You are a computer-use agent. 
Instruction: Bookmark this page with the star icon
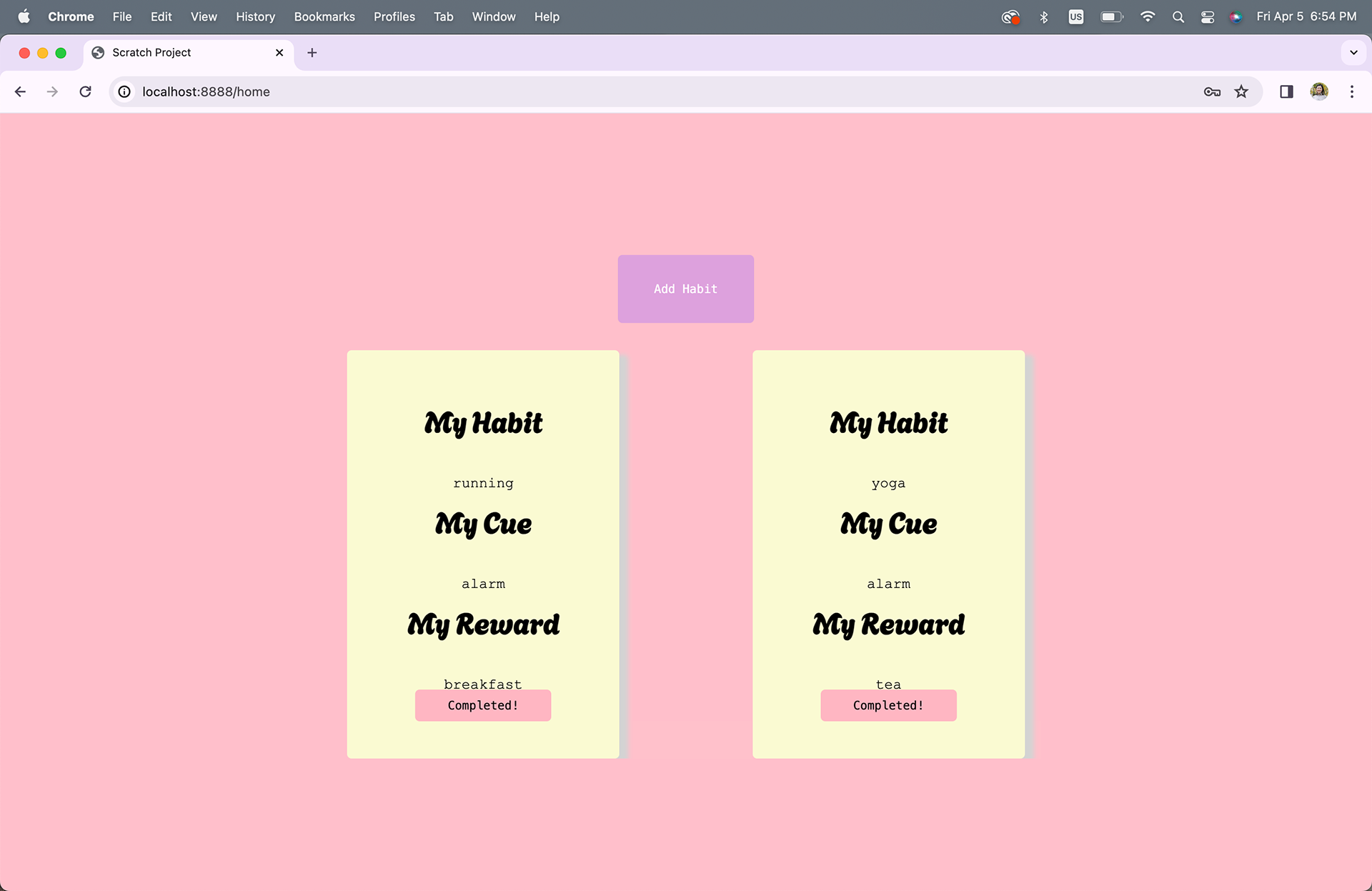tap(1241, 91)
